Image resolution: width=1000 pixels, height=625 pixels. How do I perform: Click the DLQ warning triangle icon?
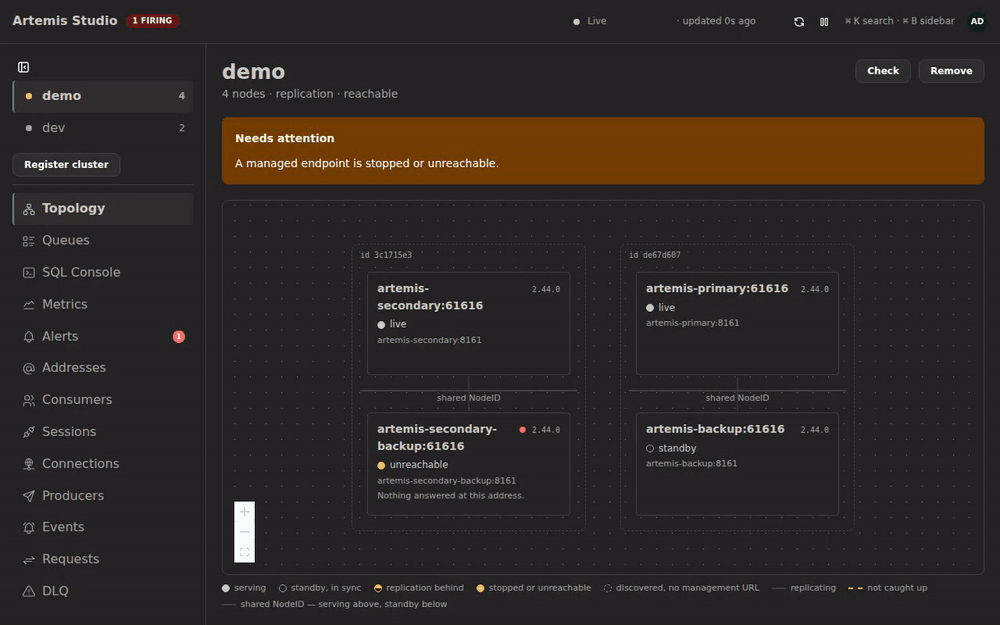[x=29, y=592]
